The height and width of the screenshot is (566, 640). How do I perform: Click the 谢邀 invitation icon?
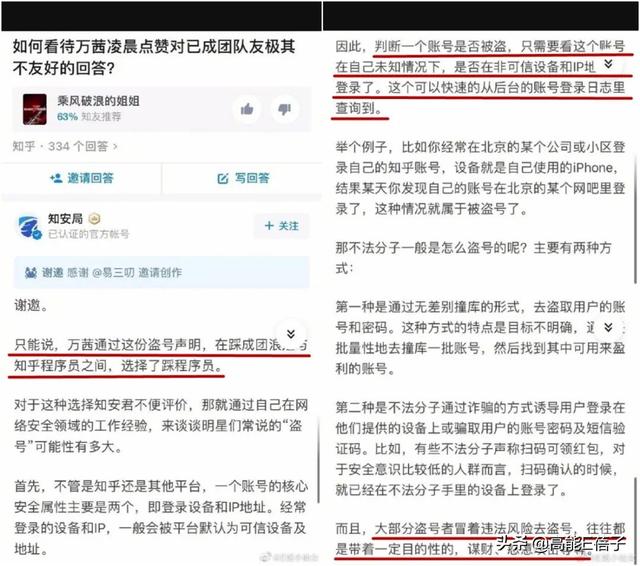click(x=31, y=273)
